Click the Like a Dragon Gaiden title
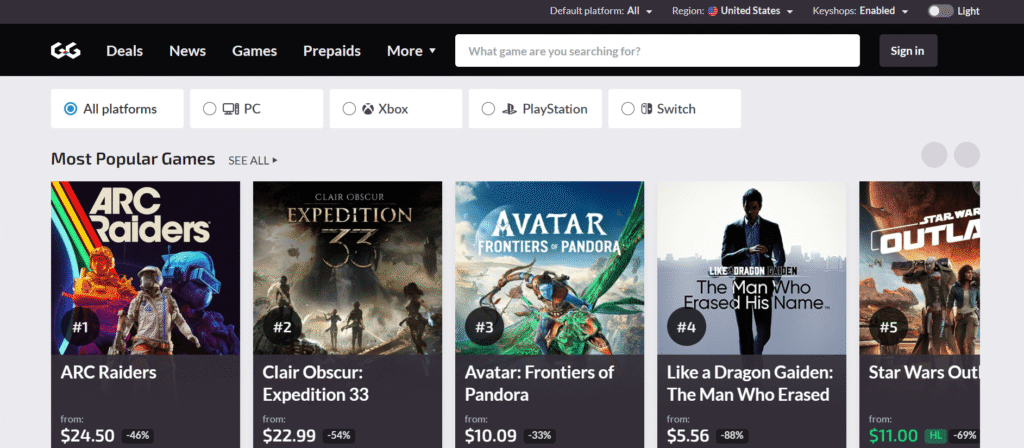Viewport: 1024px width, 448px height. (750, 383)
